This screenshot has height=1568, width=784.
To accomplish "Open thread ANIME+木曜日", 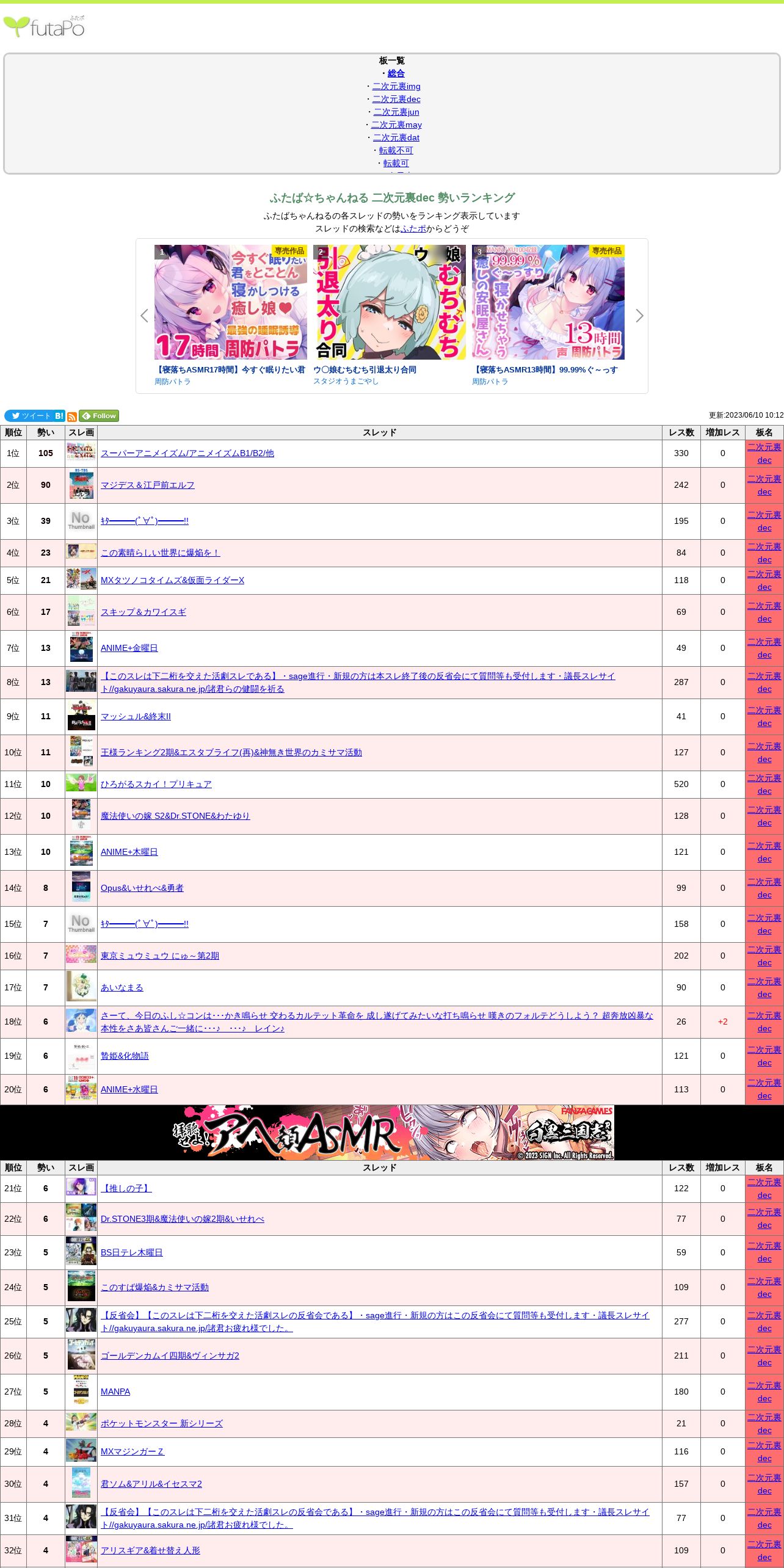I will tap(129, 852).
